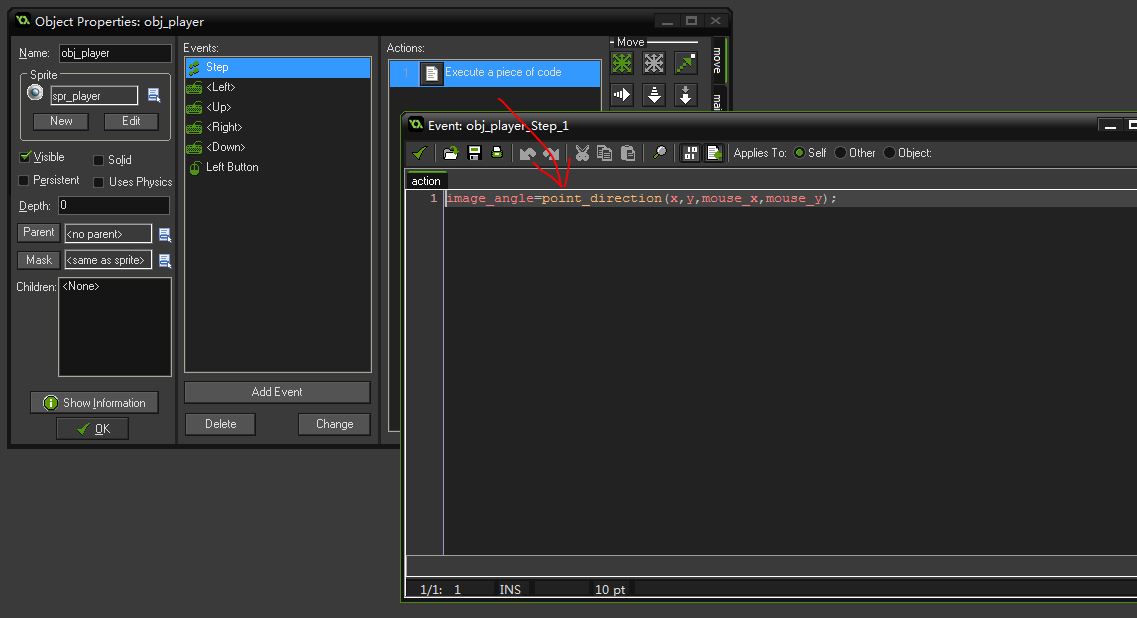Image resolution: width=1137 pixels, height=618 pixels.
Task: Select the Step event
Action: pyautogui.click(x=278, y=67)
